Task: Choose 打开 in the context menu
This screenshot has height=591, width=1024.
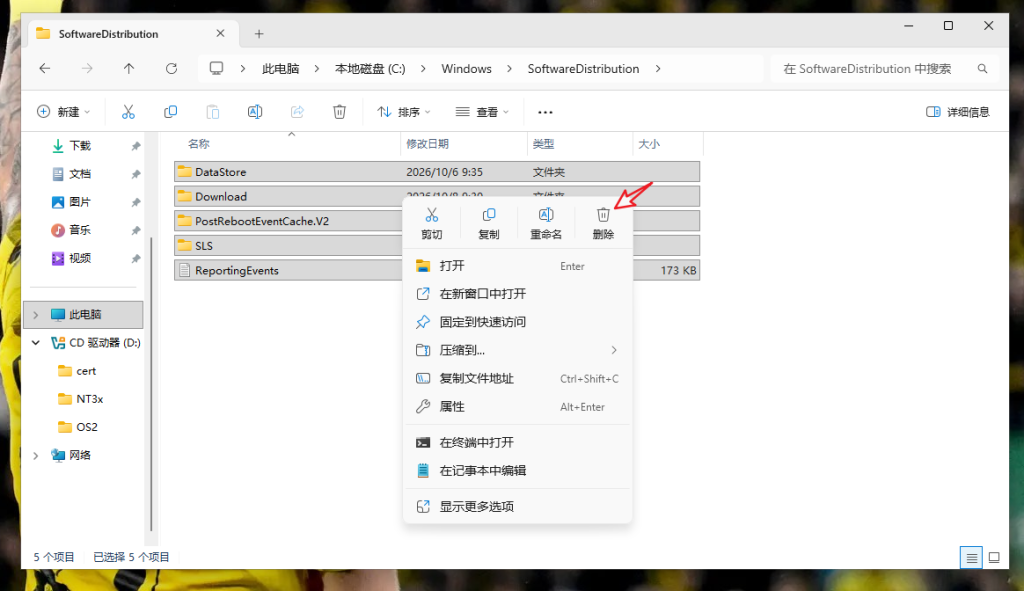Action: tap(517, 266)
